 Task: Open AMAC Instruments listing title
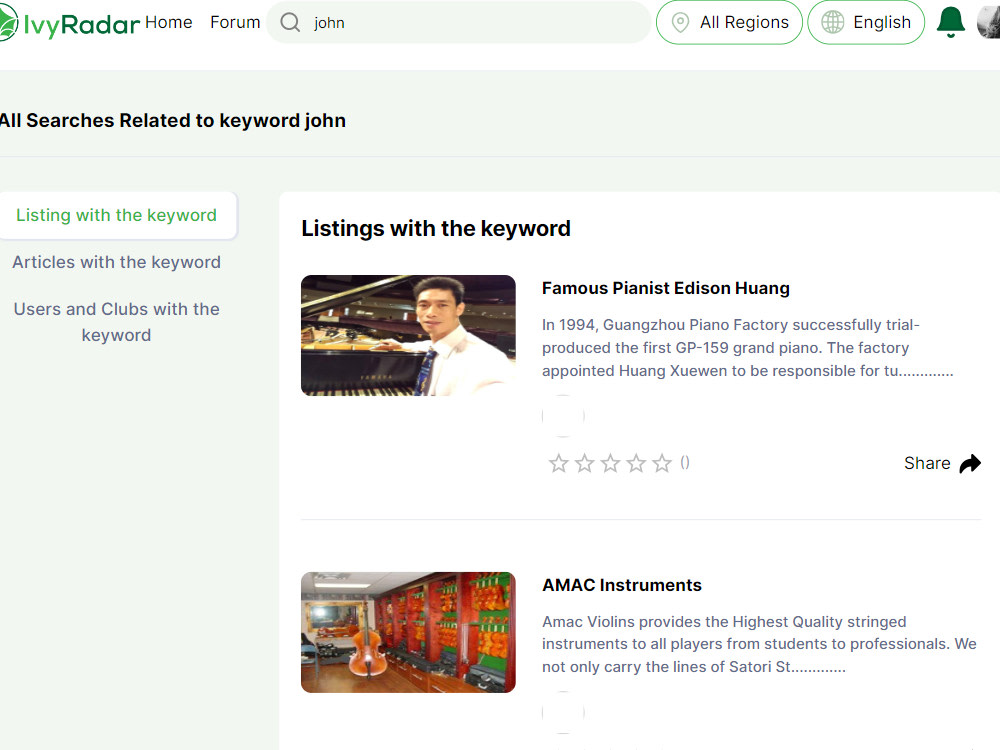622,585
